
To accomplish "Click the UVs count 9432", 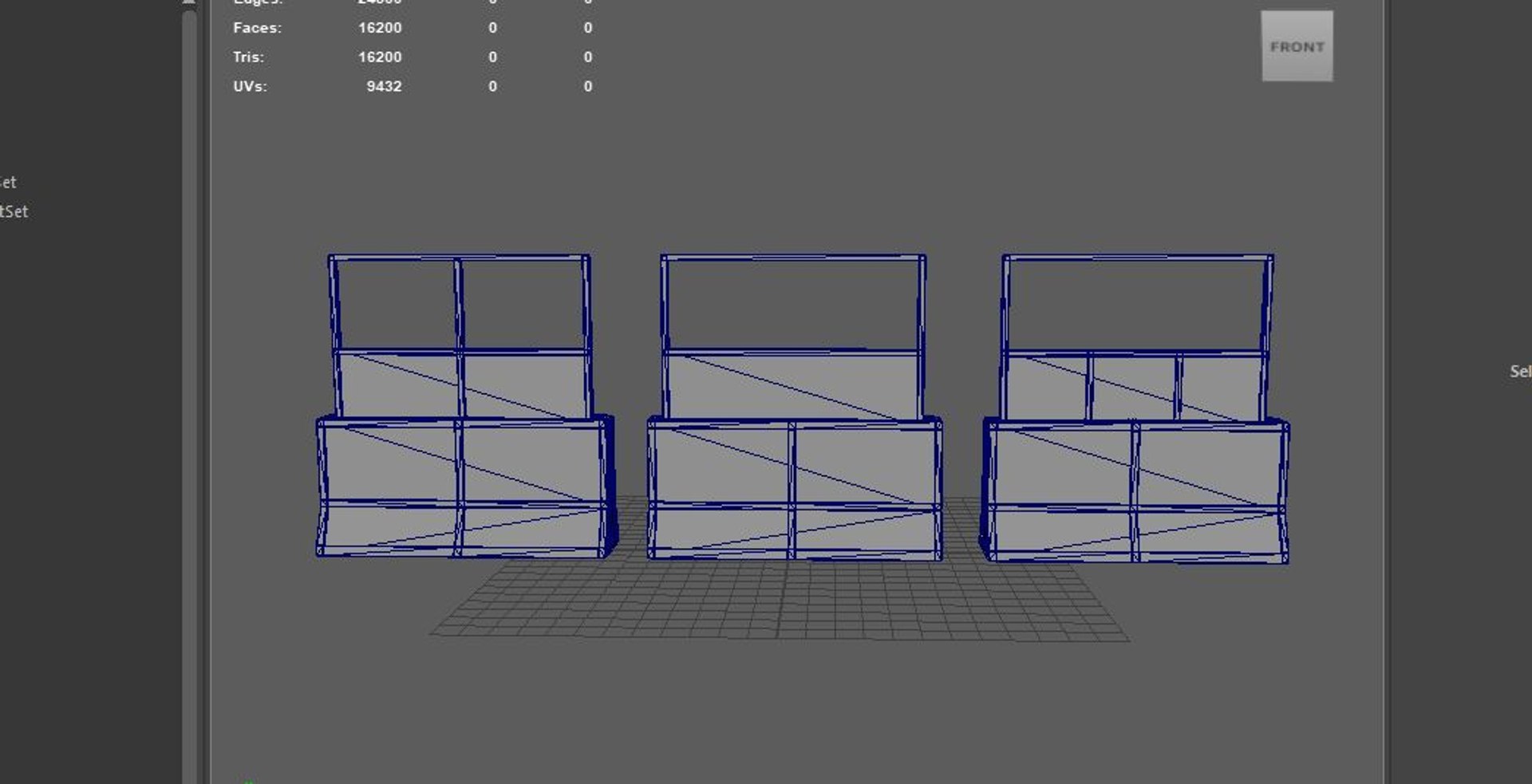I will [x=384, y=86].
